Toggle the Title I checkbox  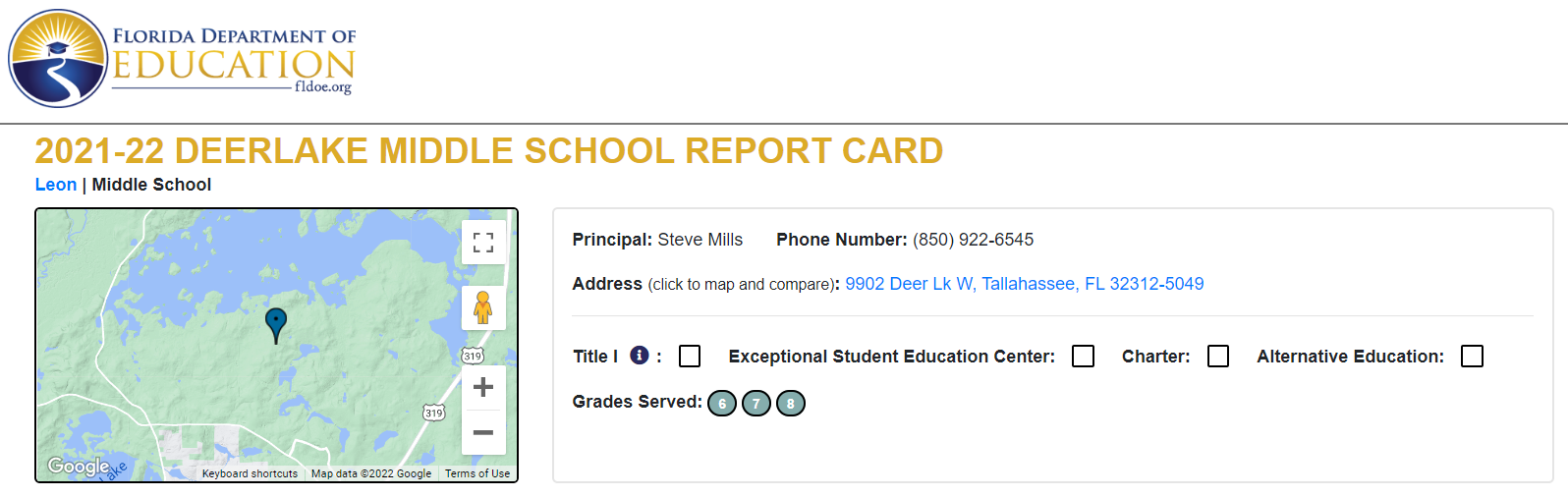pos(690,357)
